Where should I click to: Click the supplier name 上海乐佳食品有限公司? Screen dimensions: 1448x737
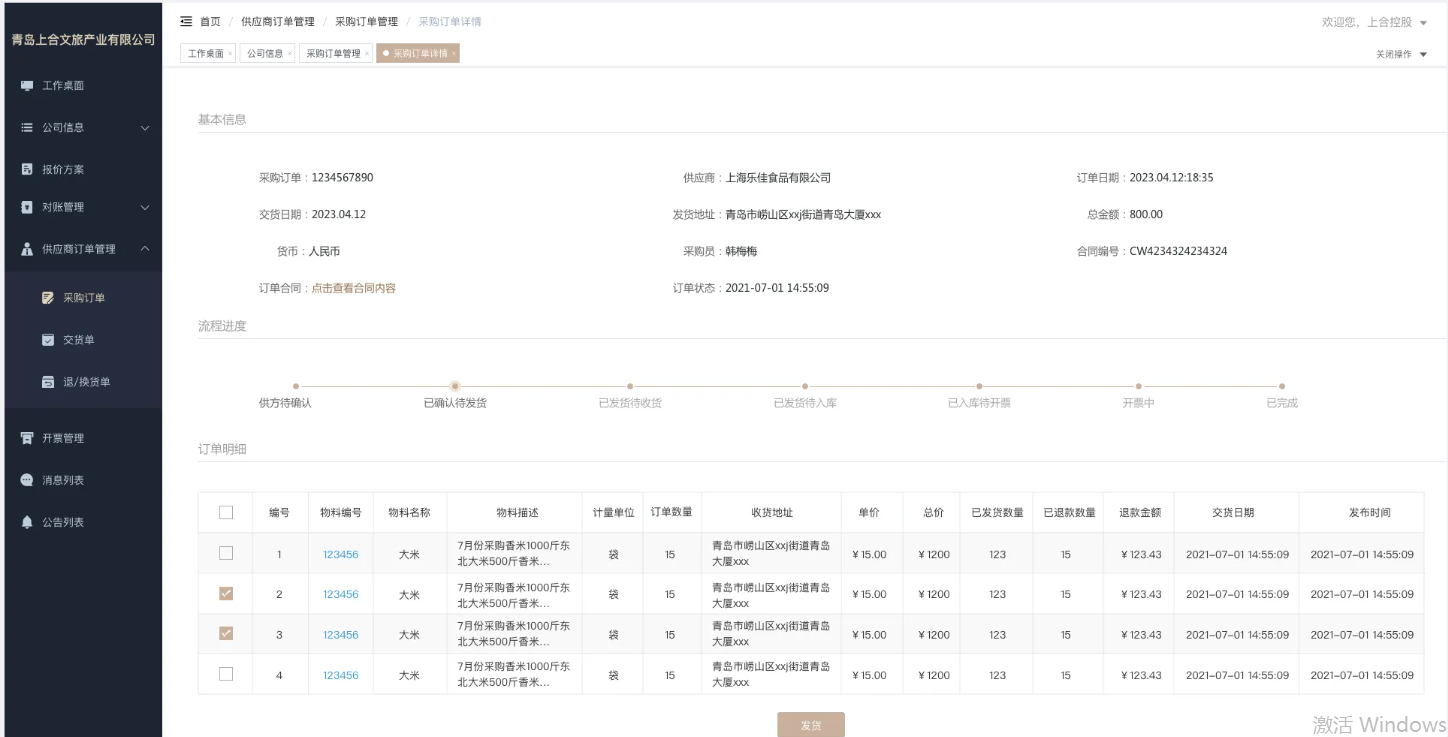(778, 178)
